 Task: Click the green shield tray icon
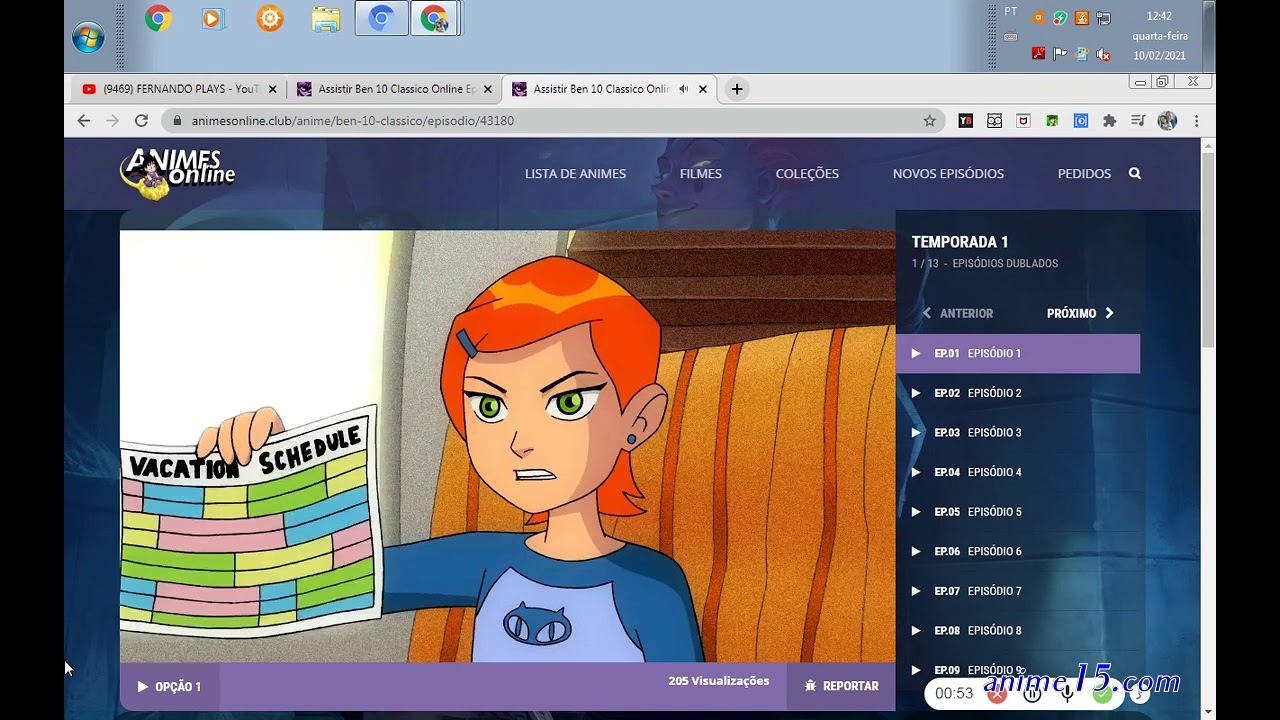tap(1060, 17)
